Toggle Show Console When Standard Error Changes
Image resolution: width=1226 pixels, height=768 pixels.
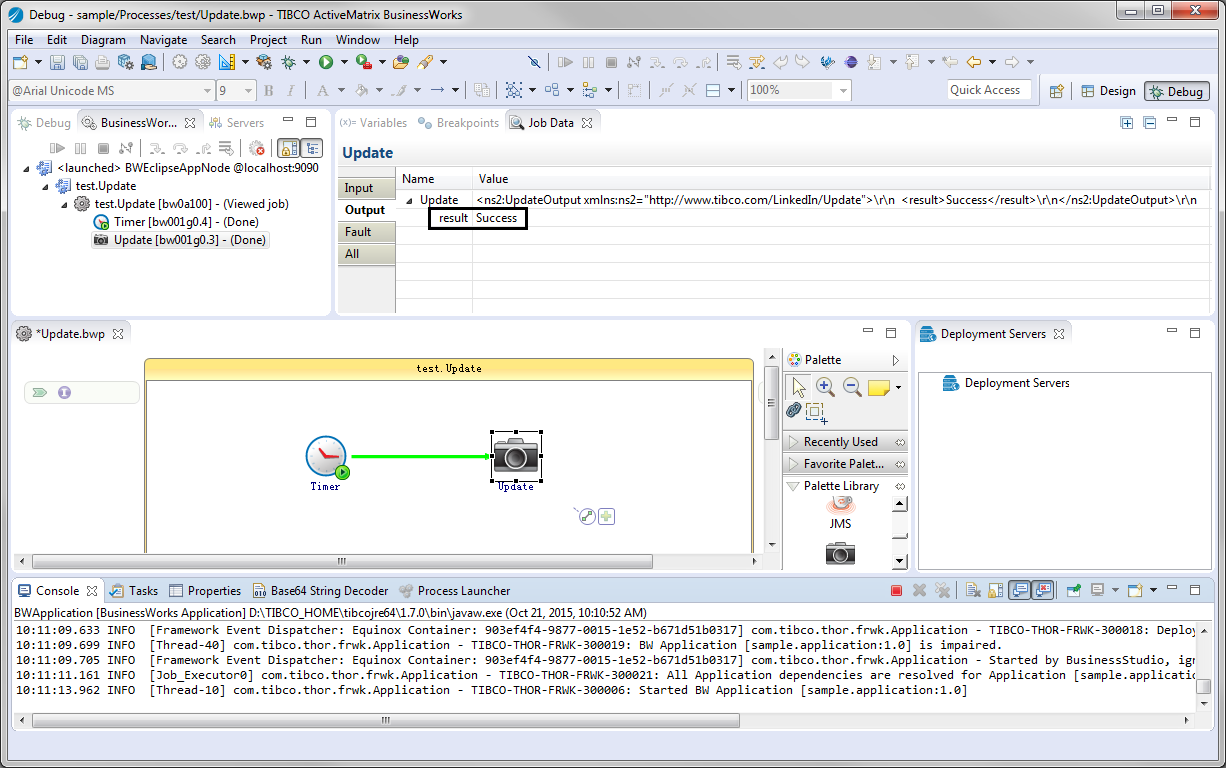pyautogui.click(x=1043, y=591)
